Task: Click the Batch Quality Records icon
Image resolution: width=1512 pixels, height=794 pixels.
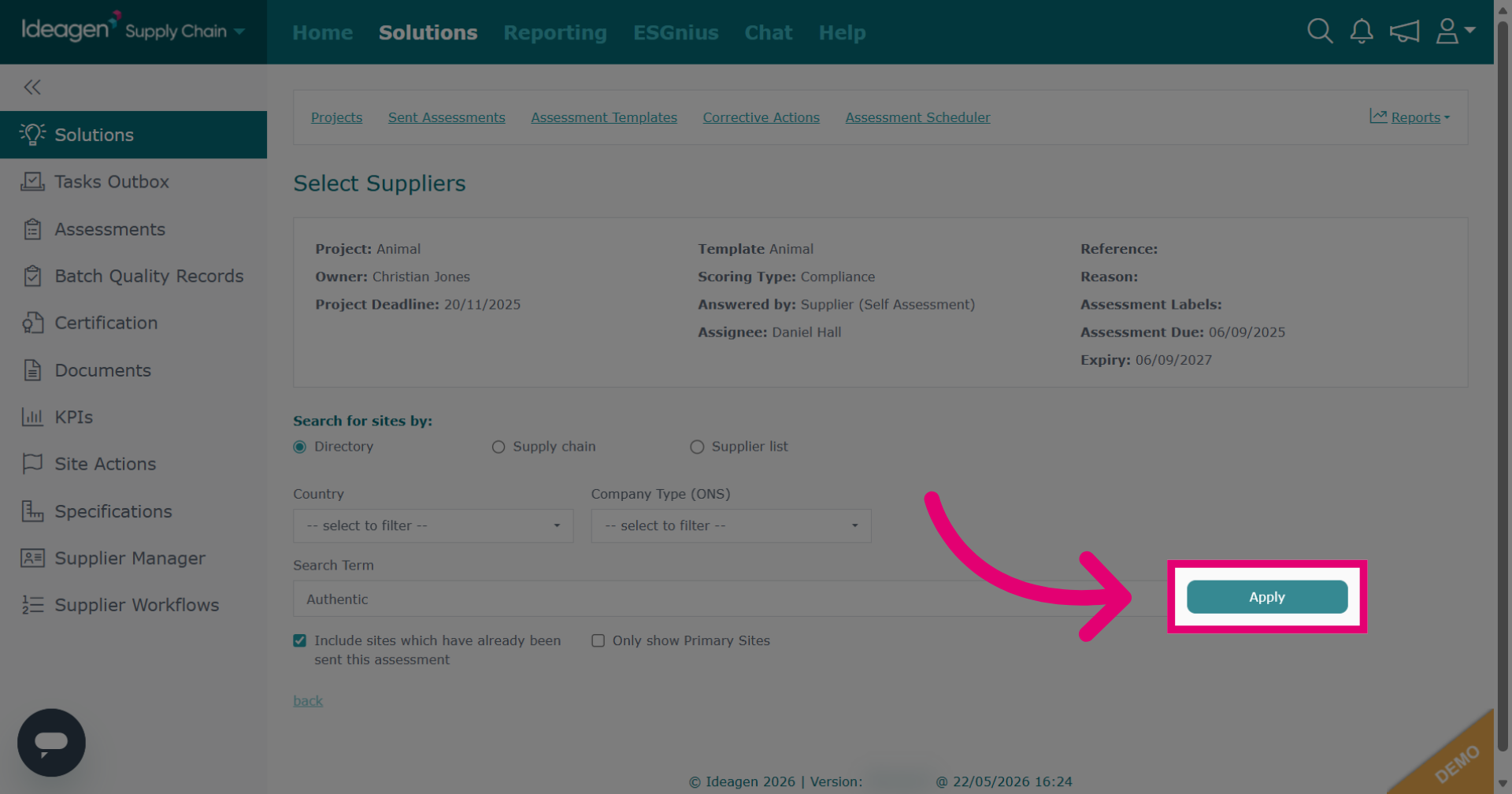Action: 32,276
